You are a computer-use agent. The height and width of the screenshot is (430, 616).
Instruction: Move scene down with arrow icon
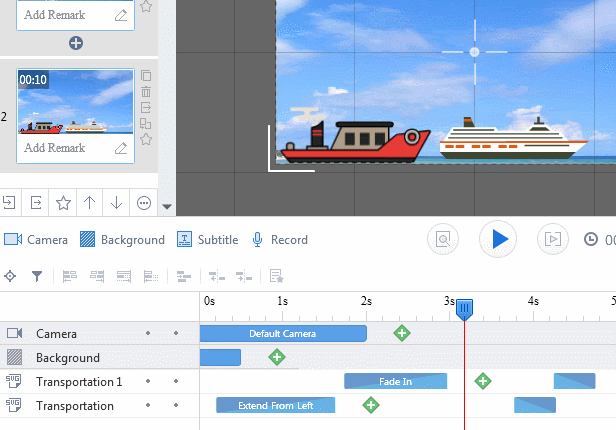(116, 203)
